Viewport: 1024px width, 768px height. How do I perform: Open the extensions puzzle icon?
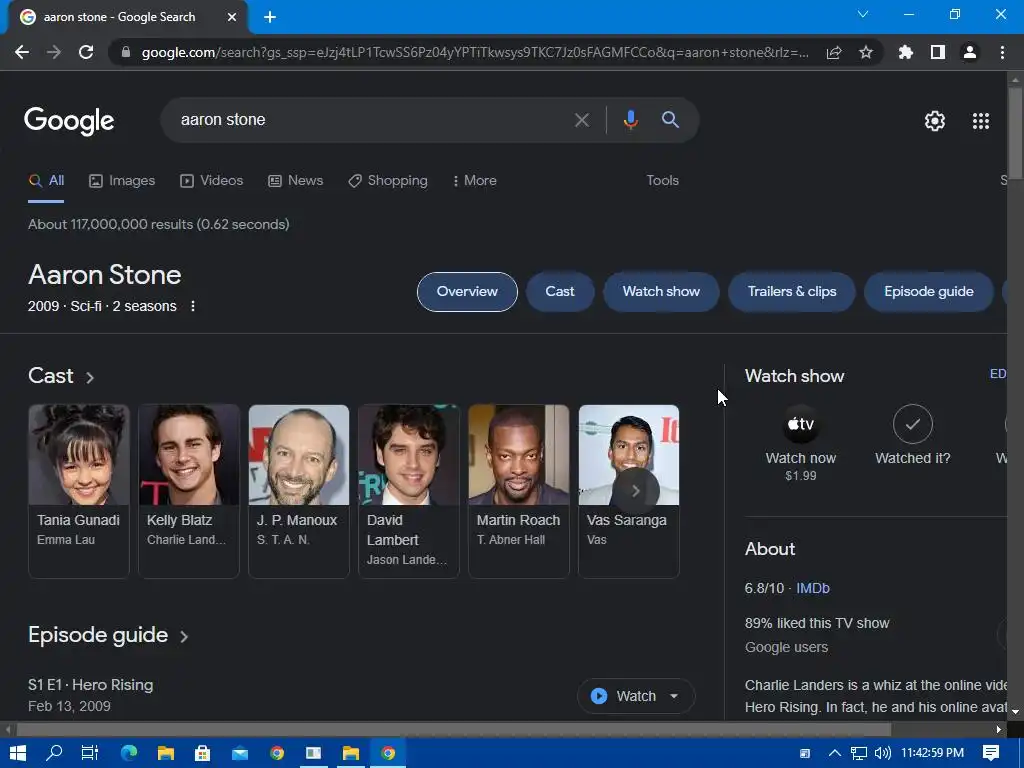pos(906,52)
